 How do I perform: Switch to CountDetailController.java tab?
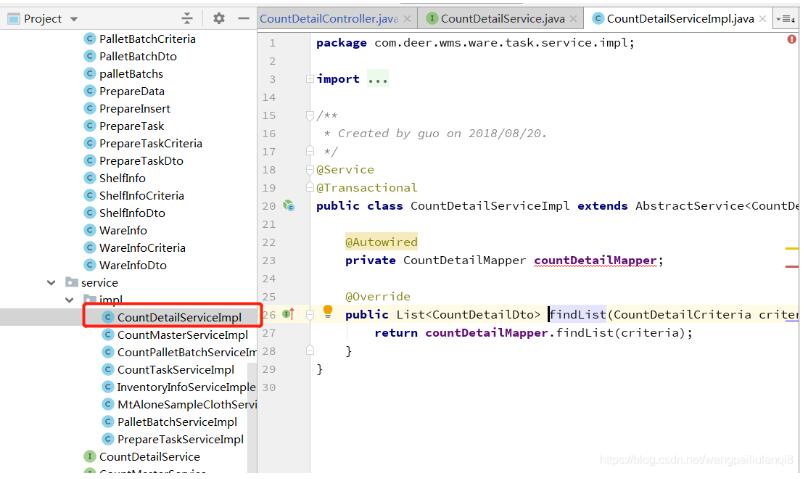327,19
